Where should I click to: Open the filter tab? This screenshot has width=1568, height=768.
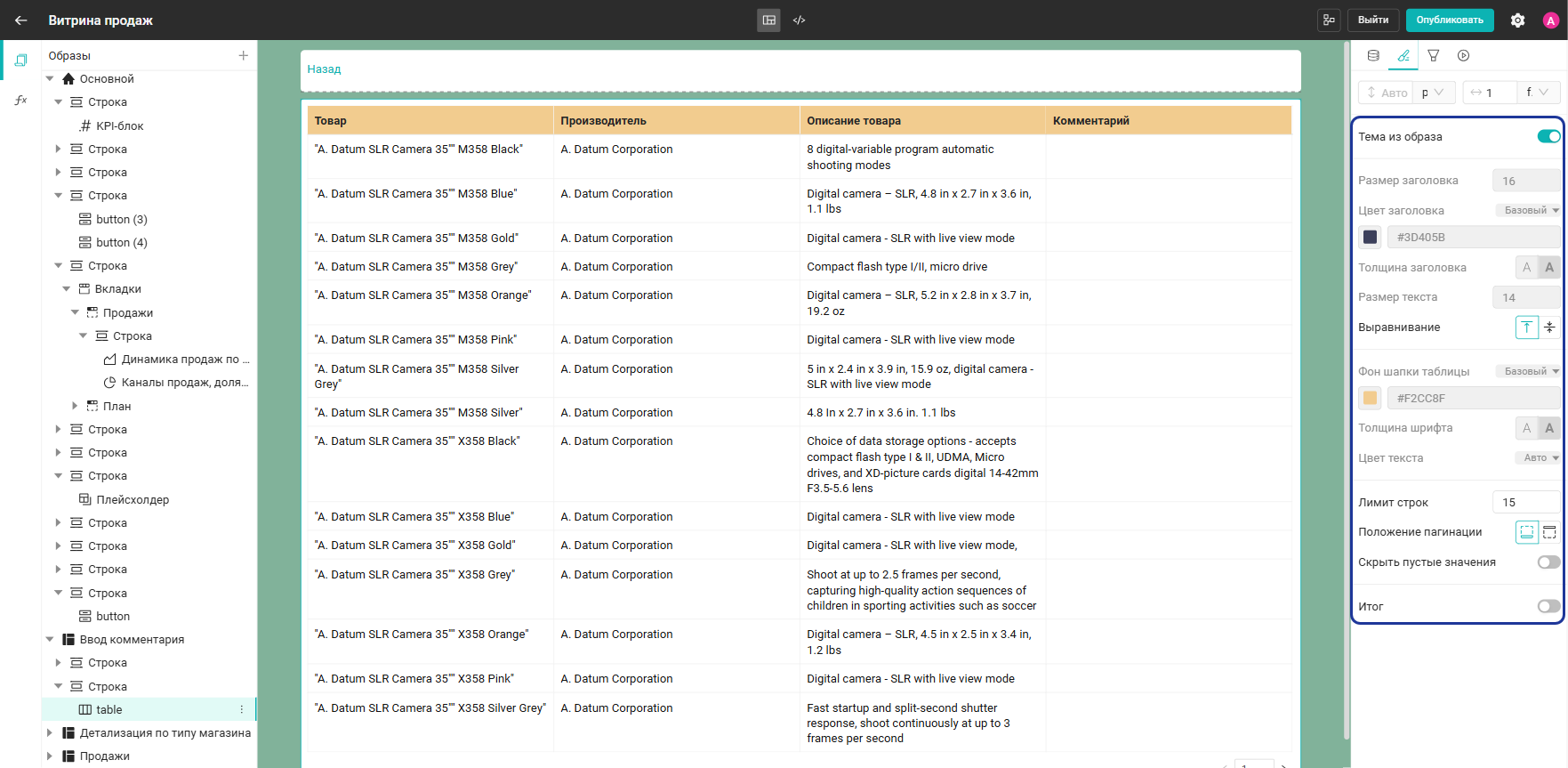pos(1434,55)
